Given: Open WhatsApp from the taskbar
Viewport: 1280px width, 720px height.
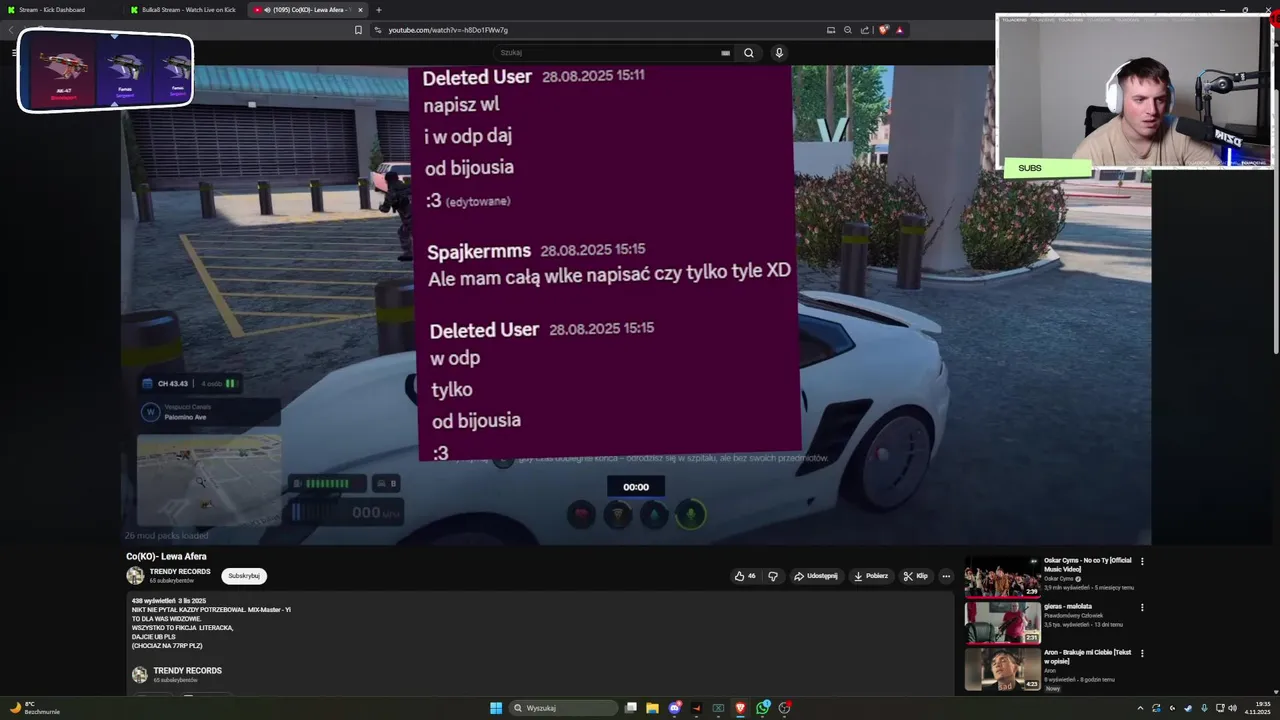Looking at the screenshot, I should click(x=763, y=708).
